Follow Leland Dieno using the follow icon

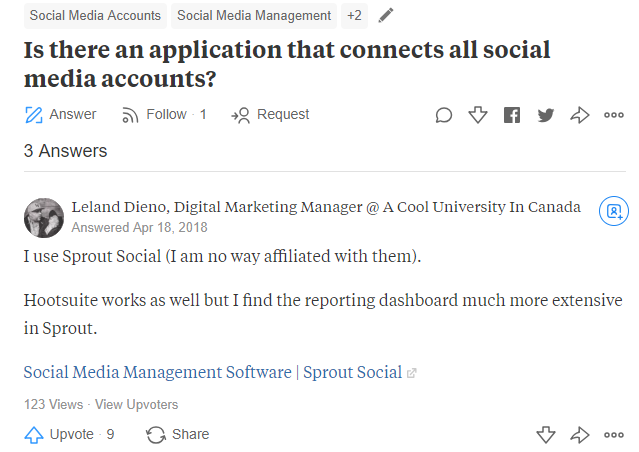coord(613,211)
